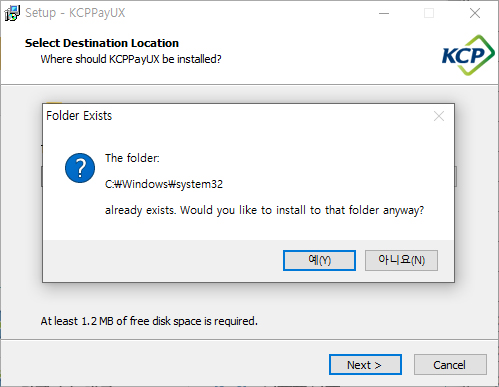Viewport: 499px width, 387px height.
Task: Select the C:\Windows\system32 path text
Action: [164, 184]
